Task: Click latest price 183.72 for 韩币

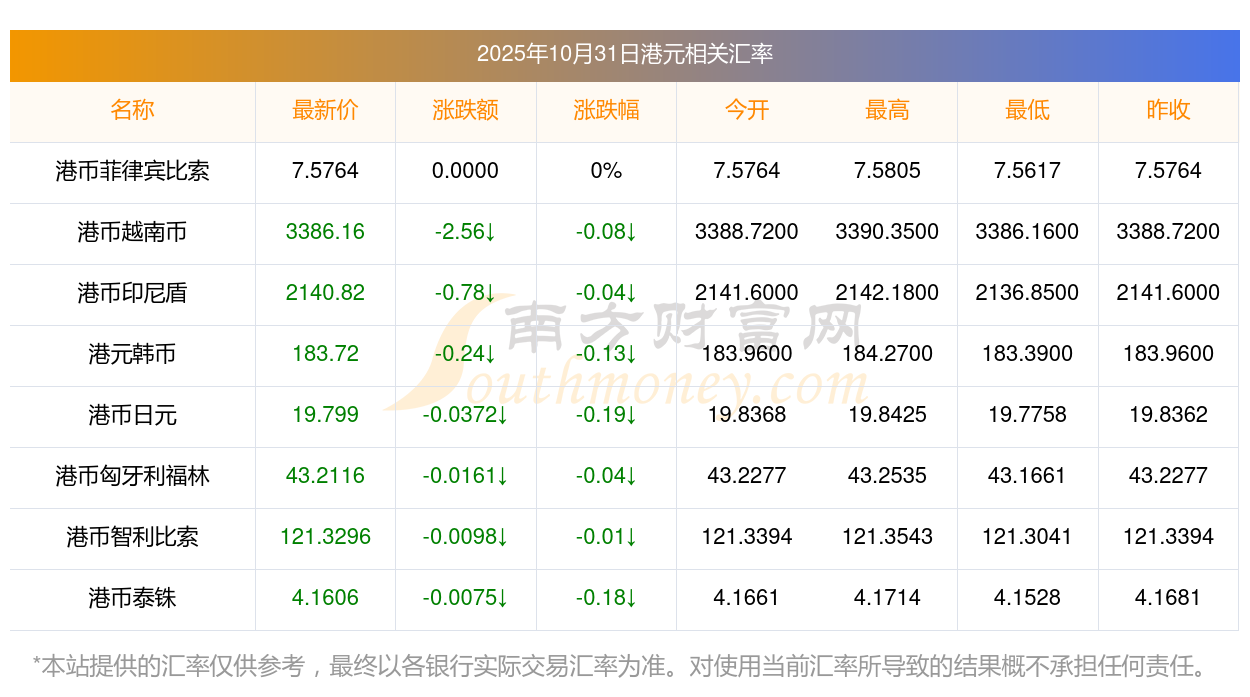Action: click(325, 354)
